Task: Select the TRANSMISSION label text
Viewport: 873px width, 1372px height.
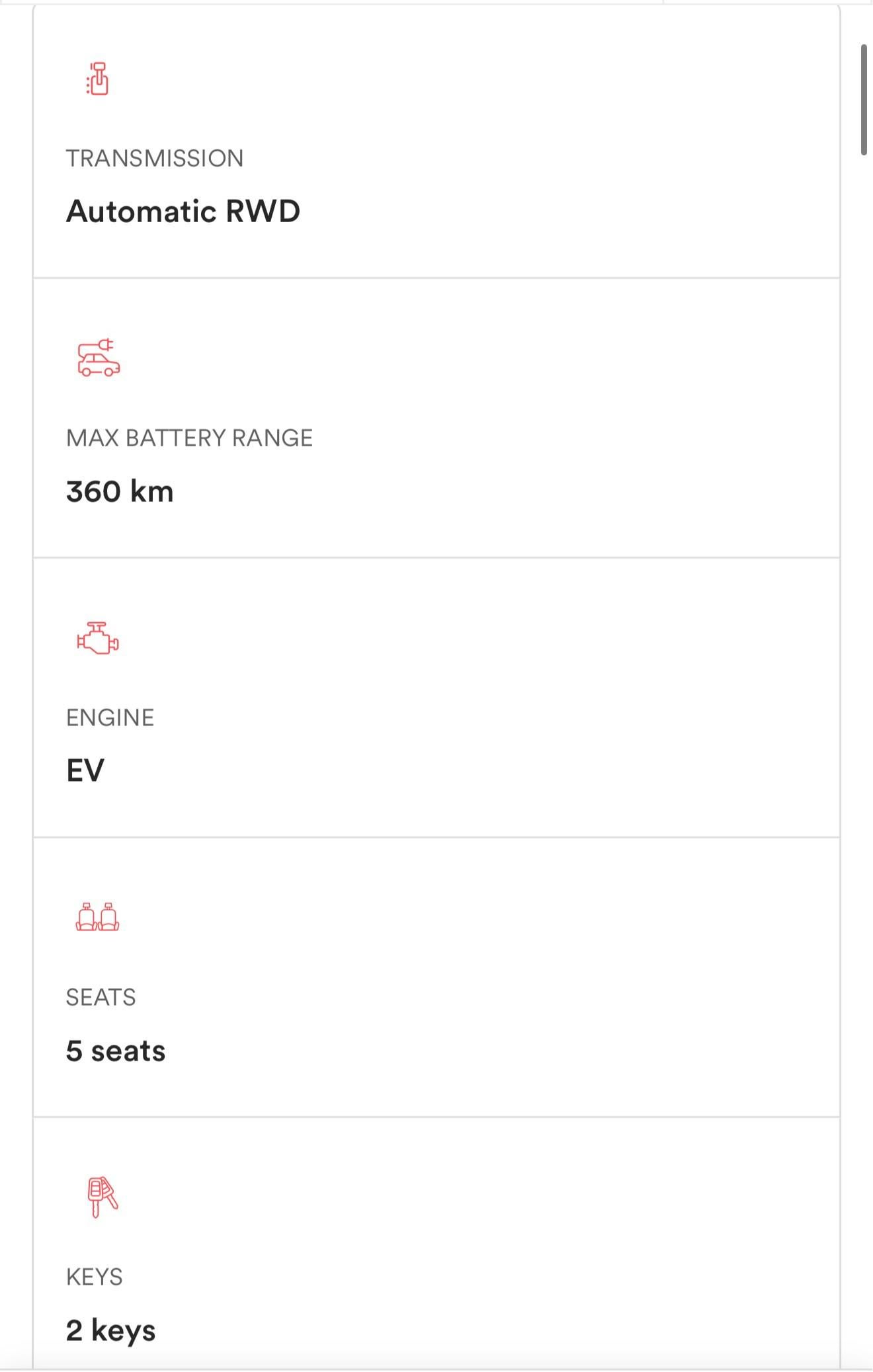Action: (x=155, y=159)
